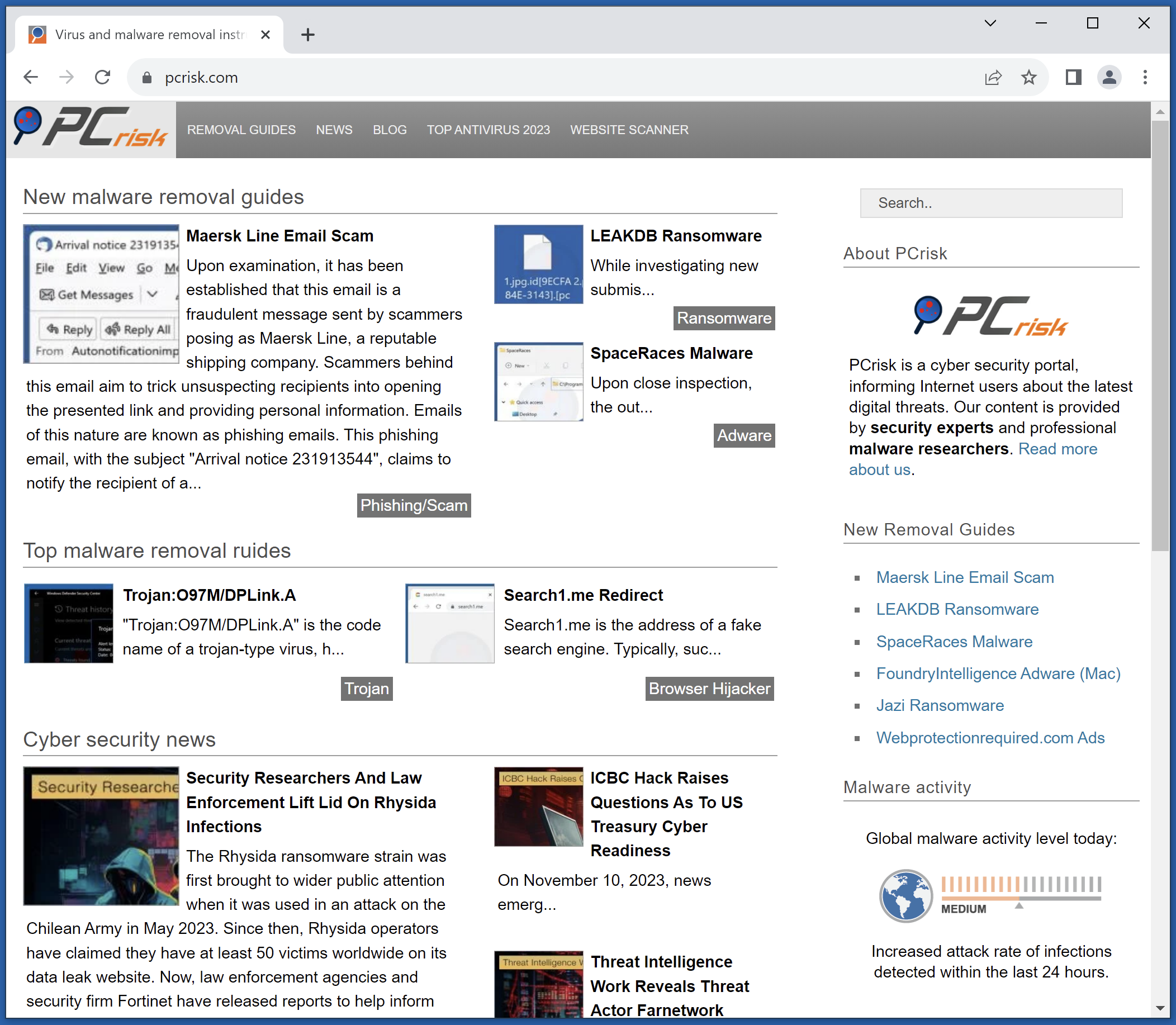Open ICBC Hack Raises Questions headline
Screen dimensions: 1176x1025
[x=666, y=814]
